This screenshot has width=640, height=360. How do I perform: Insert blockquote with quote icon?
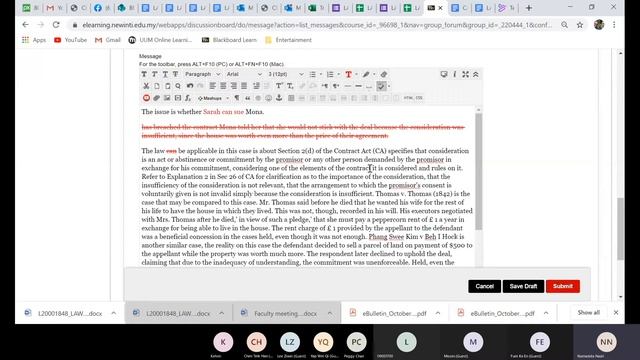247,98
